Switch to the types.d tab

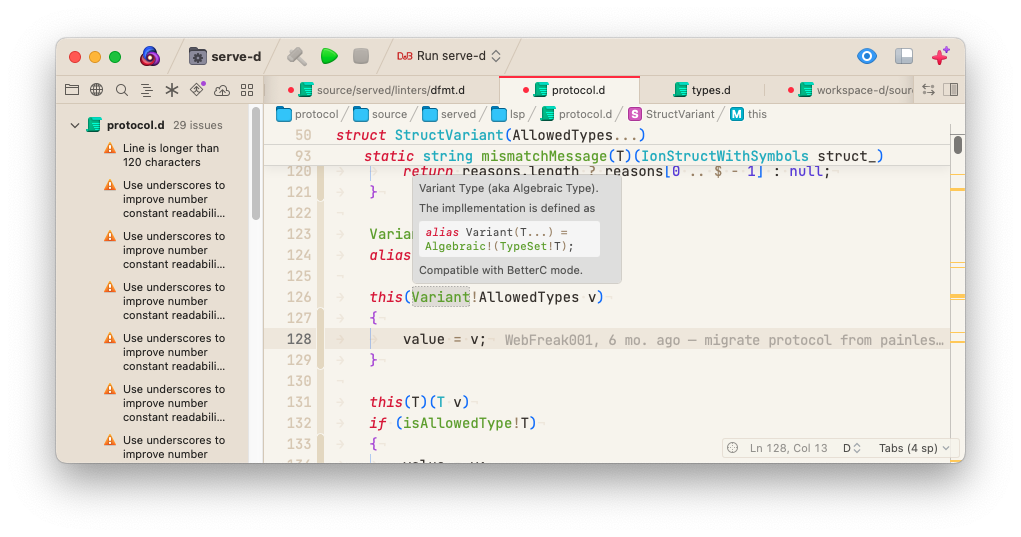[x=702, y=90]
